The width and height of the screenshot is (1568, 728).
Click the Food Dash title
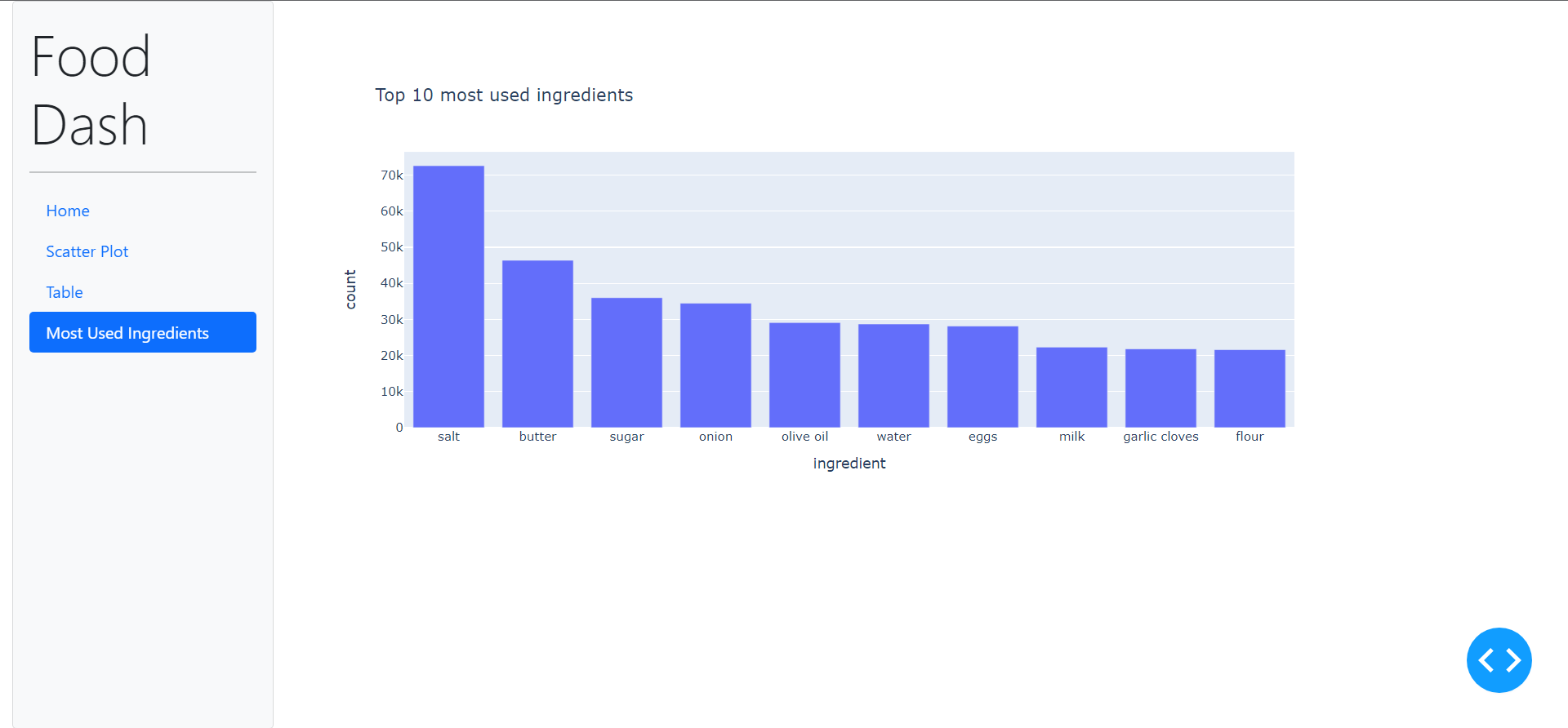[x=91, y=91]
